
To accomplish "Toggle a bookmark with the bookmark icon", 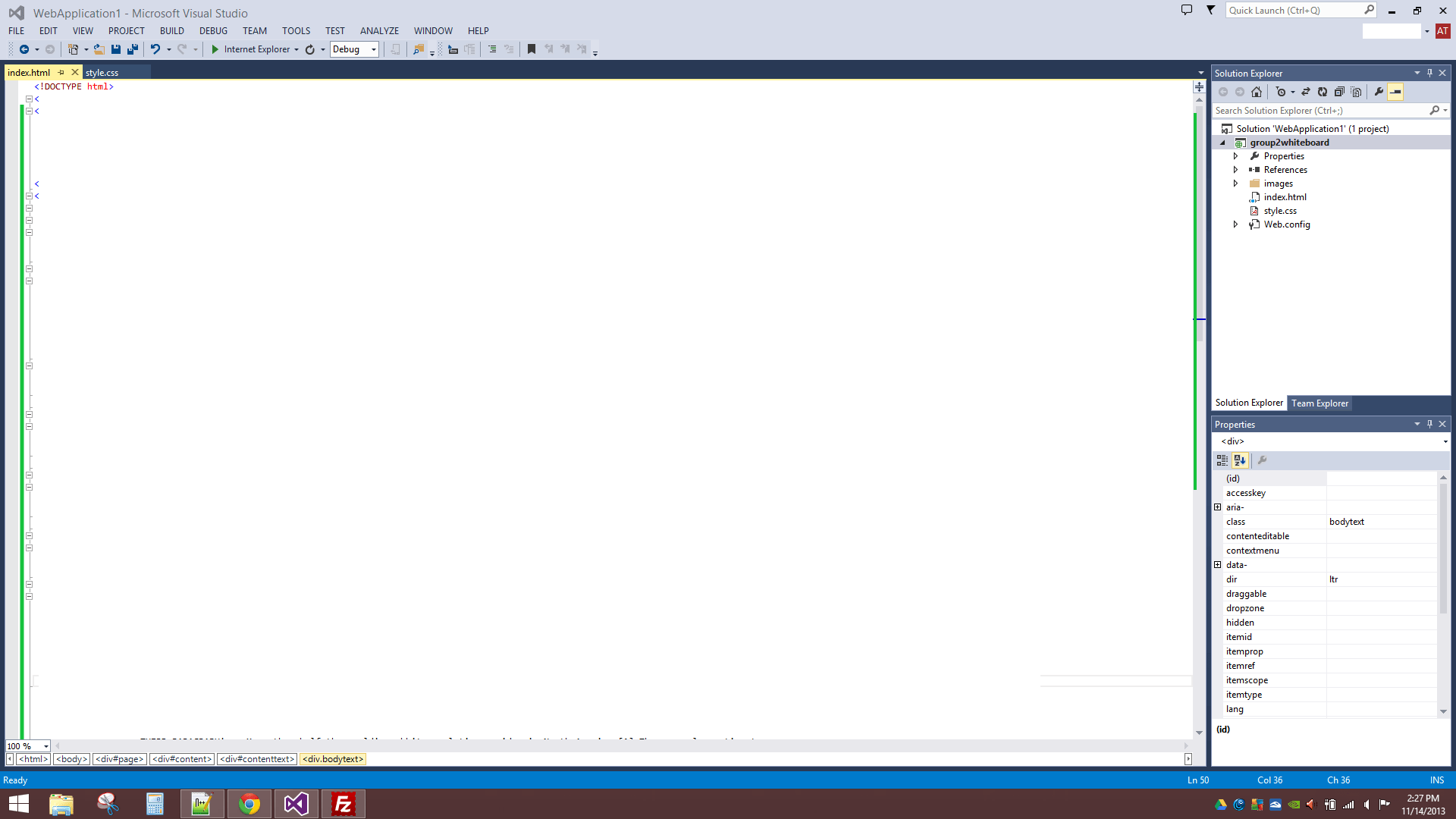I will [x=532, y=49].
